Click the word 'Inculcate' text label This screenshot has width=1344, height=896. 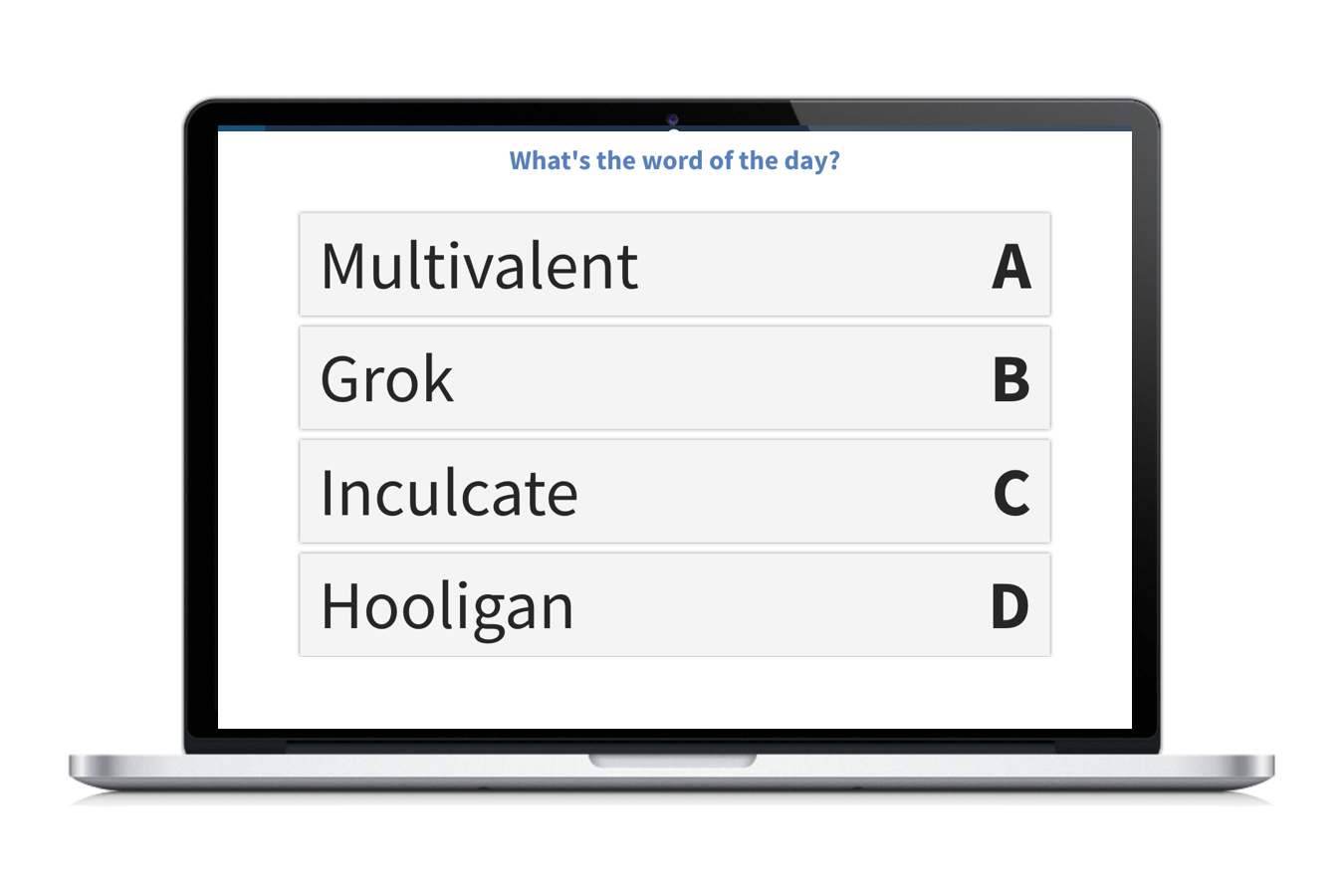click(x=449, y=492)
